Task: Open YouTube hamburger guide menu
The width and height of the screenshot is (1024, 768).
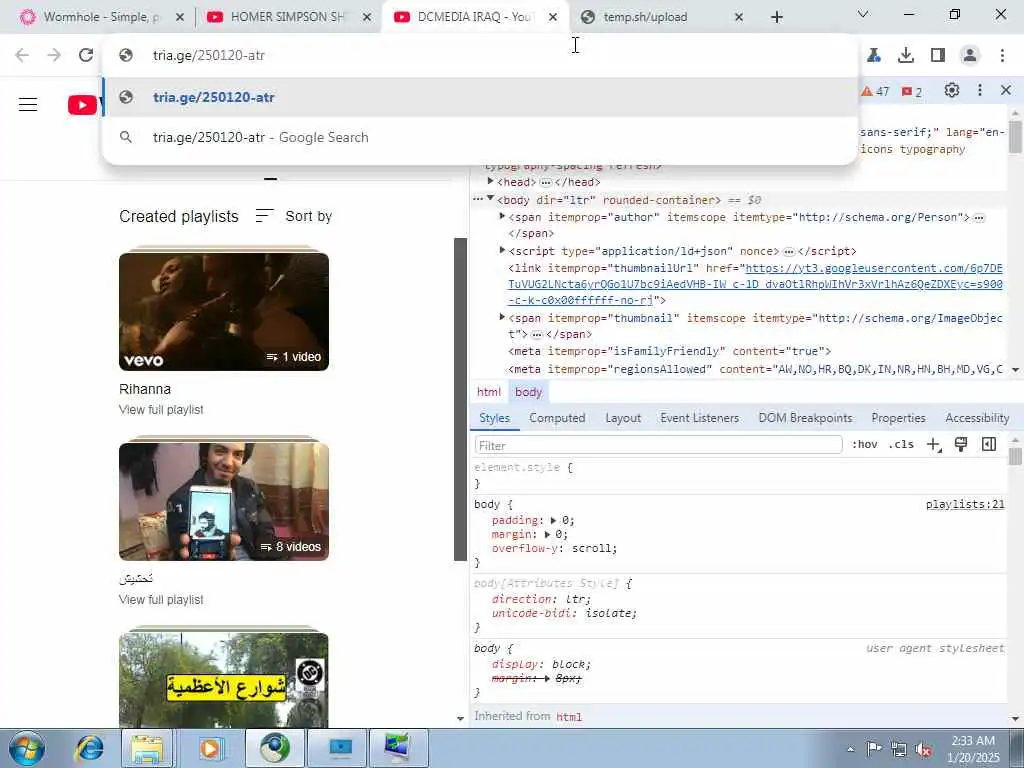Action: pos(28,104)
